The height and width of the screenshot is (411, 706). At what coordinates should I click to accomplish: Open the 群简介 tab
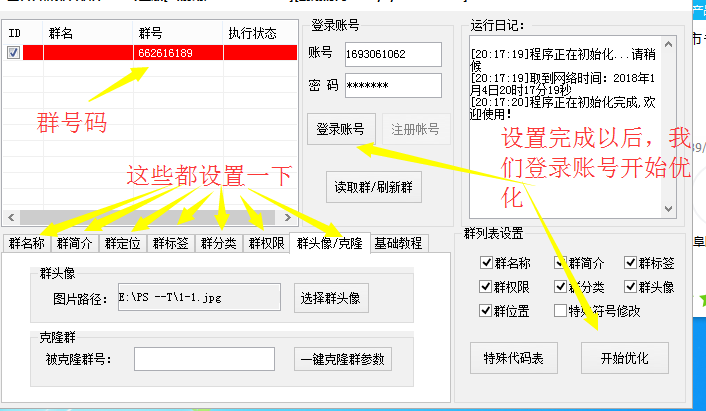point(75,244)
